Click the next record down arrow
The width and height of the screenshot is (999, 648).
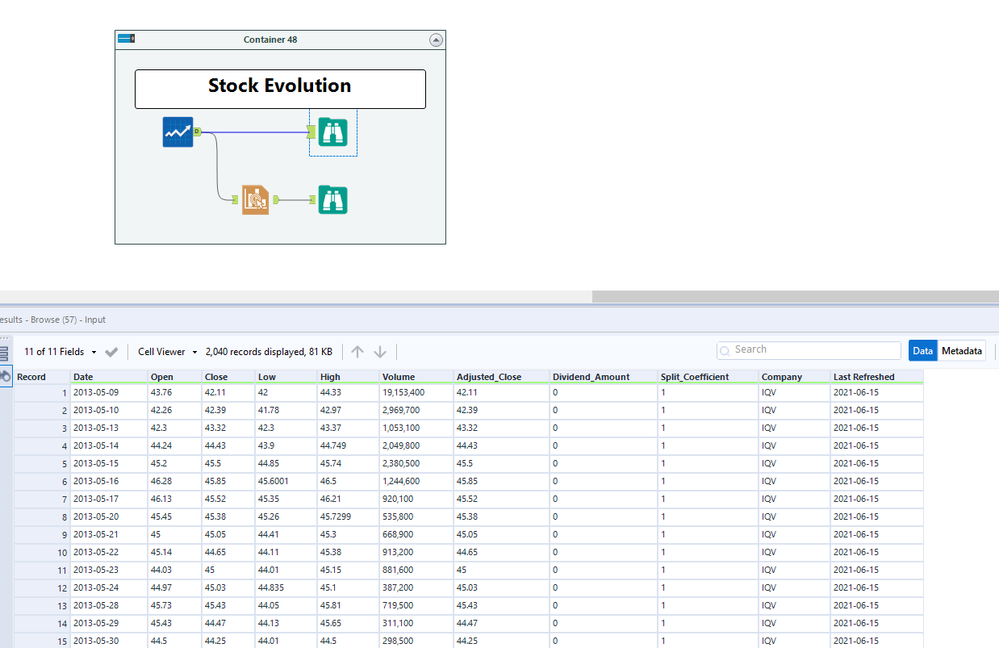coord(380,352)
